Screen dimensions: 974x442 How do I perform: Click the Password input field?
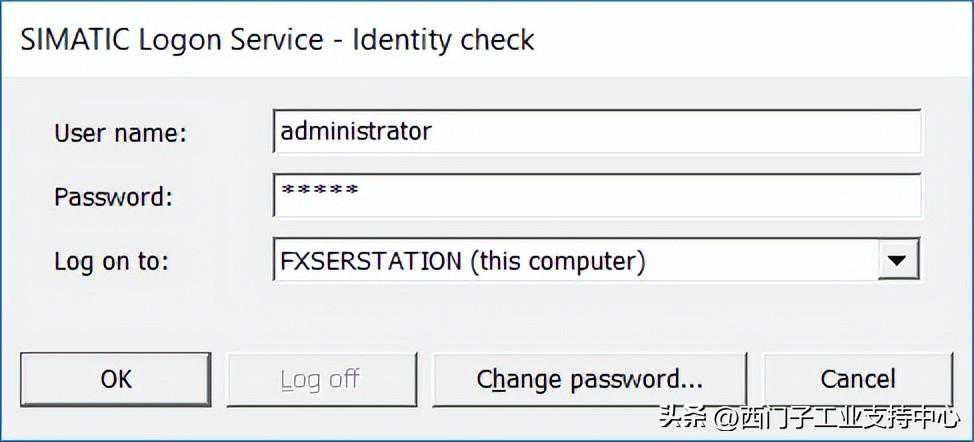pyautogui.click(x=596, y=195)
